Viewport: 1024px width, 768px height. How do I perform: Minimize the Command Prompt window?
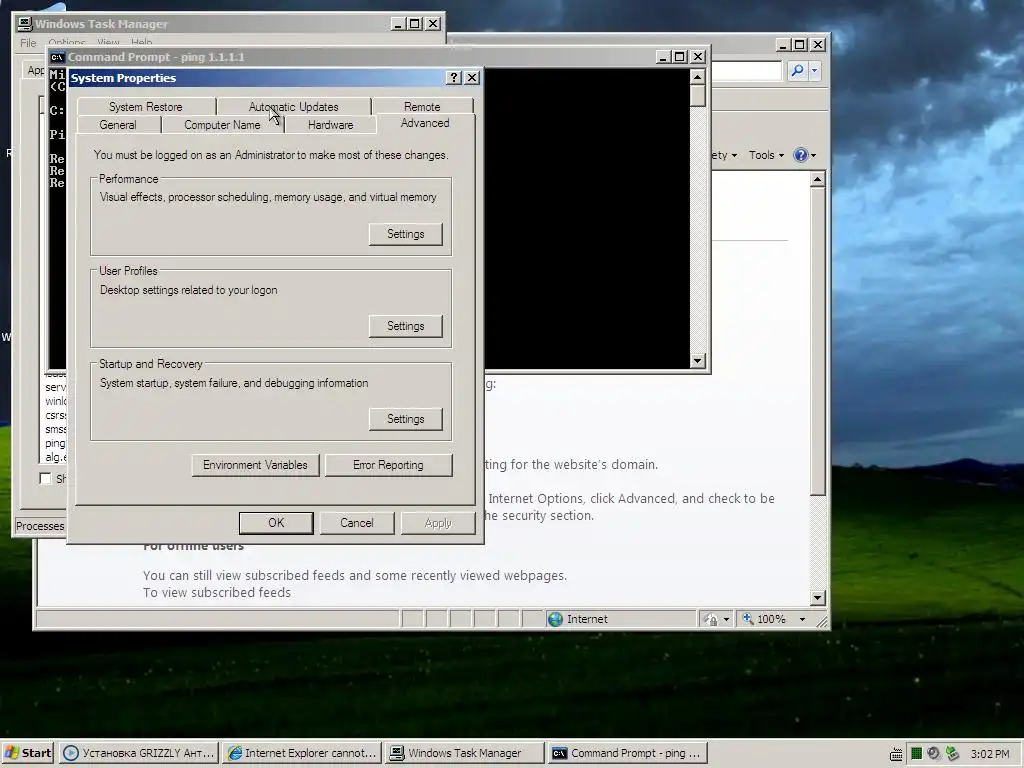662,57
